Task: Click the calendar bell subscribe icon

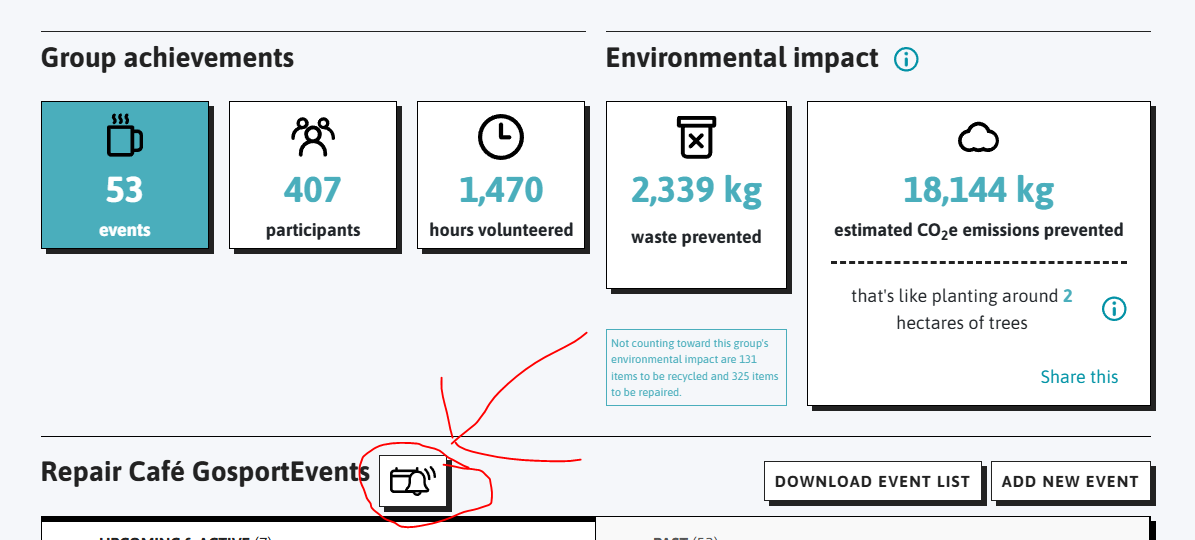Action: pos(413,481)
